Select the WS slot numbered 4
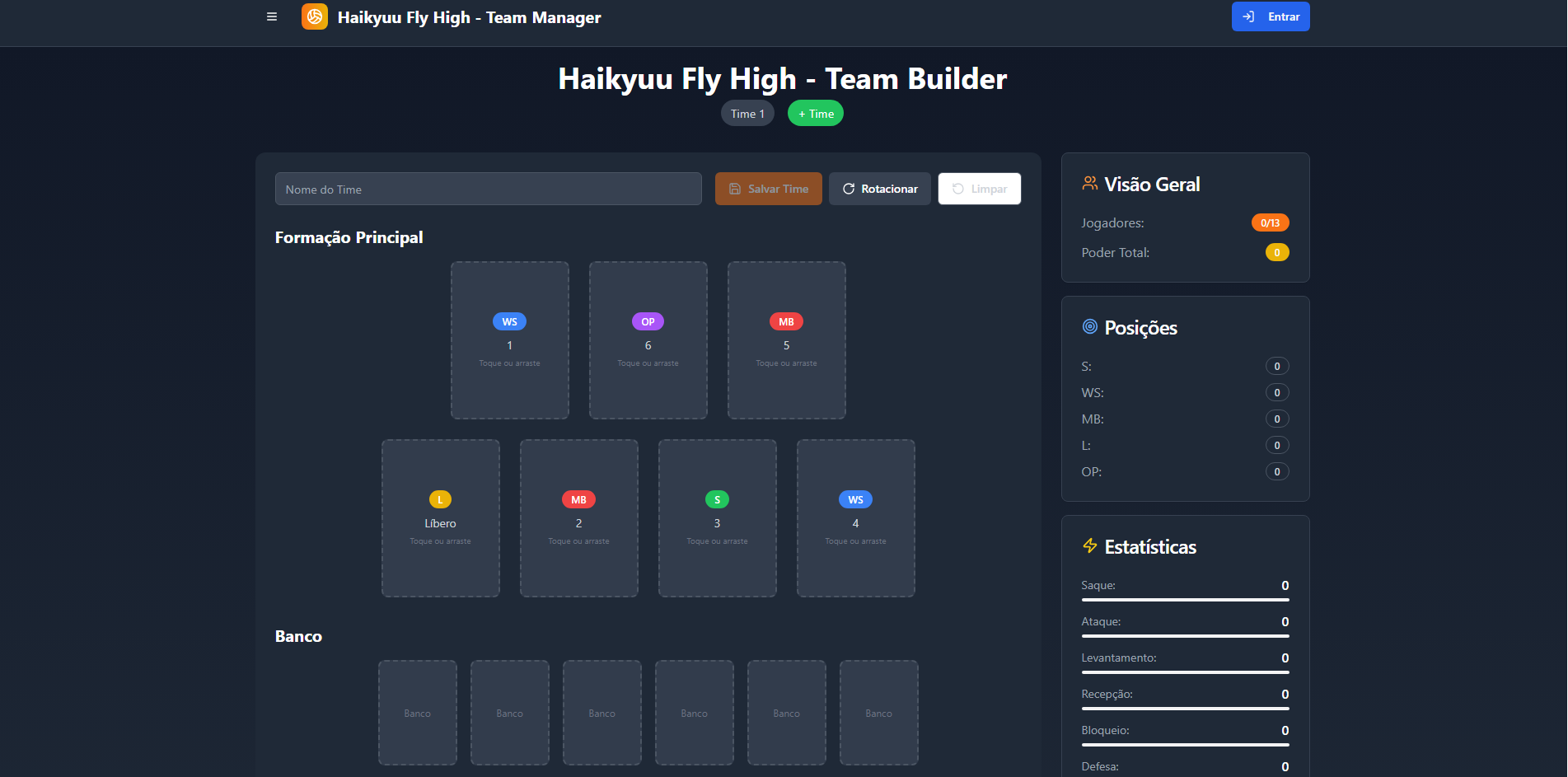This screenshot has height=777, width=1568. pos(856,518)
